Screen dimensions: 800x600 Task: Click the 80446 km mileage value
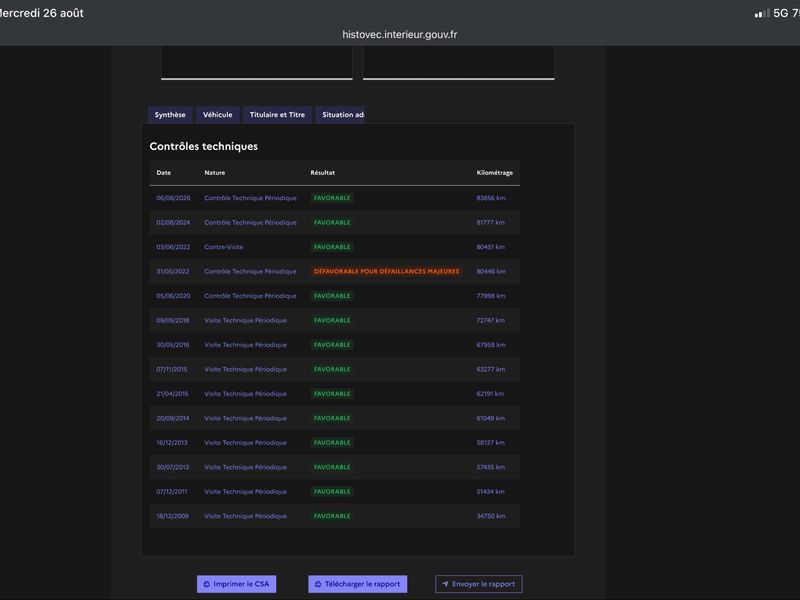[x=491, y=271]
